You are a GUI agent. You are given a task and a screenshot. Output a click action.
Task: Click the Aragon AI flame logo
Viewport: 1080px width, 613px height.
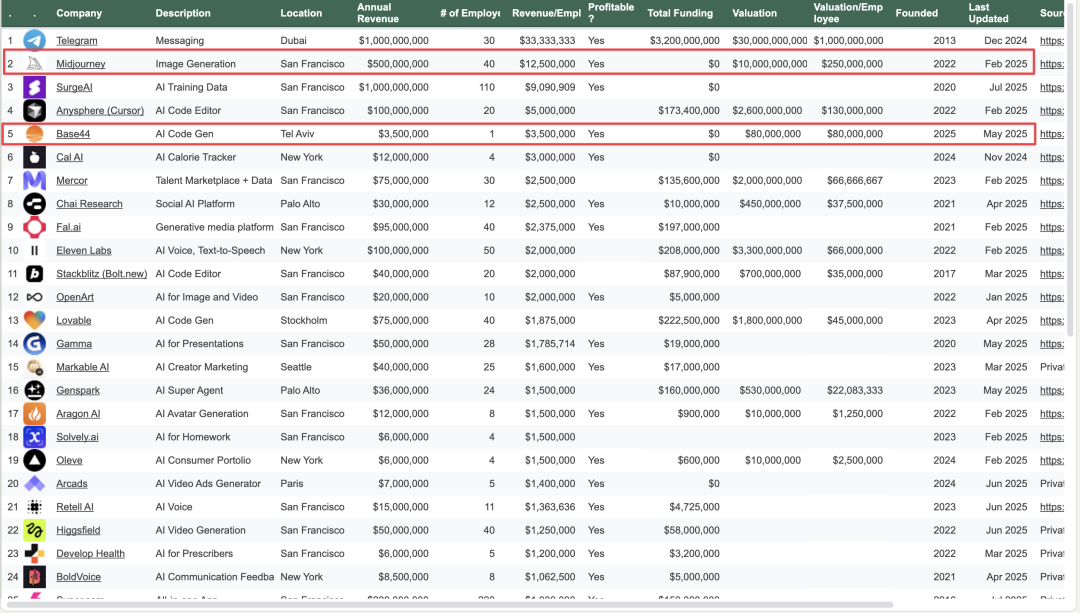pyautogui.click(x=34, y=414)
